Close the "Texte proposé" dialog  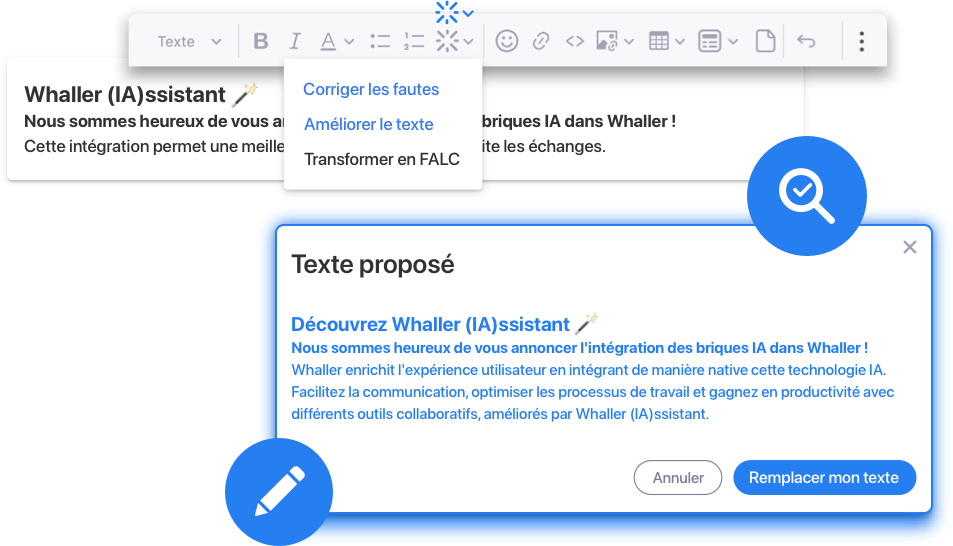pyautogui.click(x=909, y=247)
